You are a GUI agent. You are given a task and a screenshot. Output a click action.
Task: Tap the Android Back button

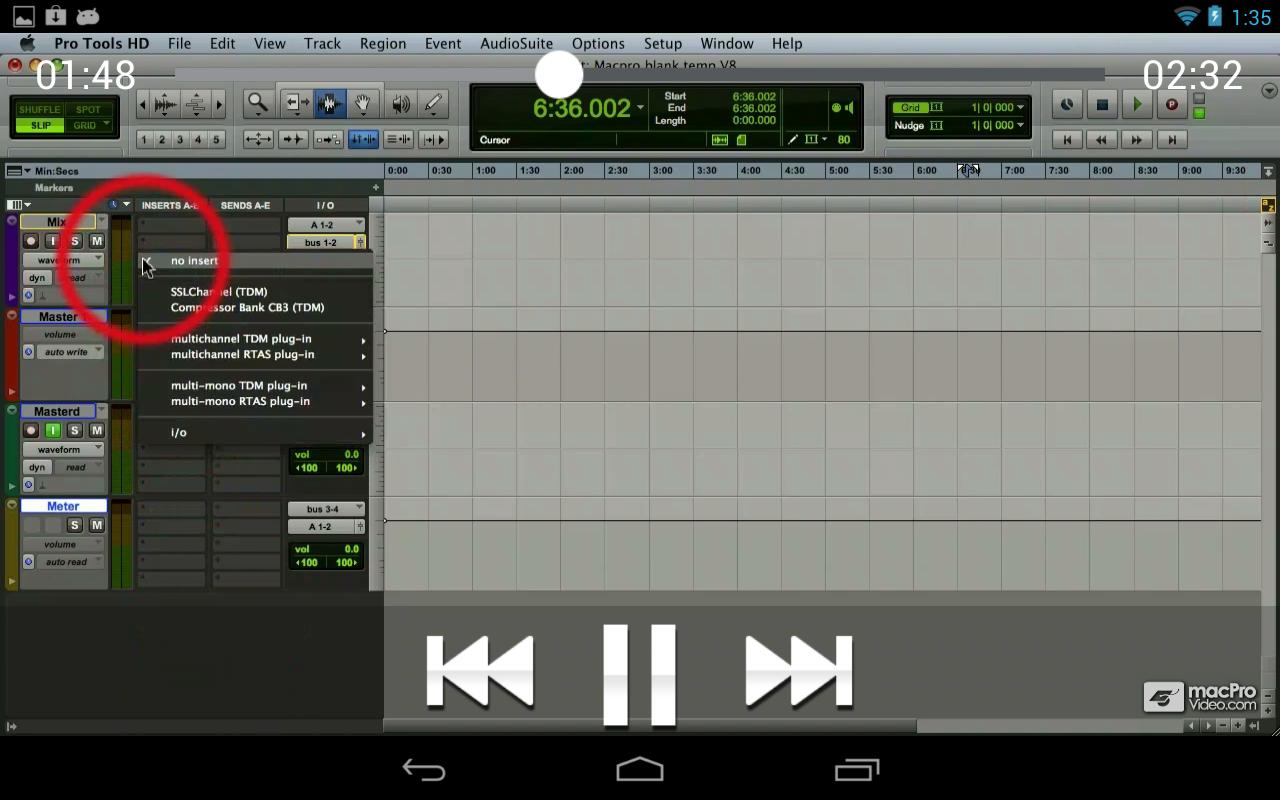[424, 769]
